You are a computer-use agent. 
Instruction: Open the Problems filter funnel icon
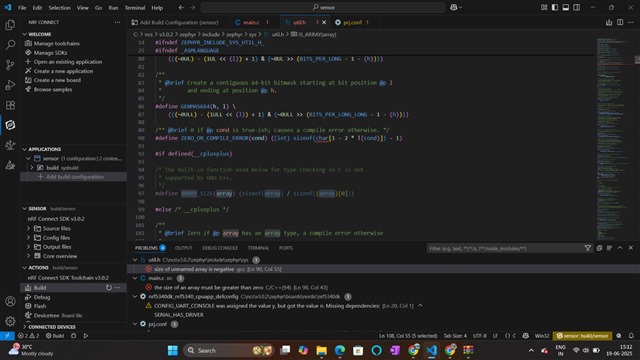[x=587, y=248]
